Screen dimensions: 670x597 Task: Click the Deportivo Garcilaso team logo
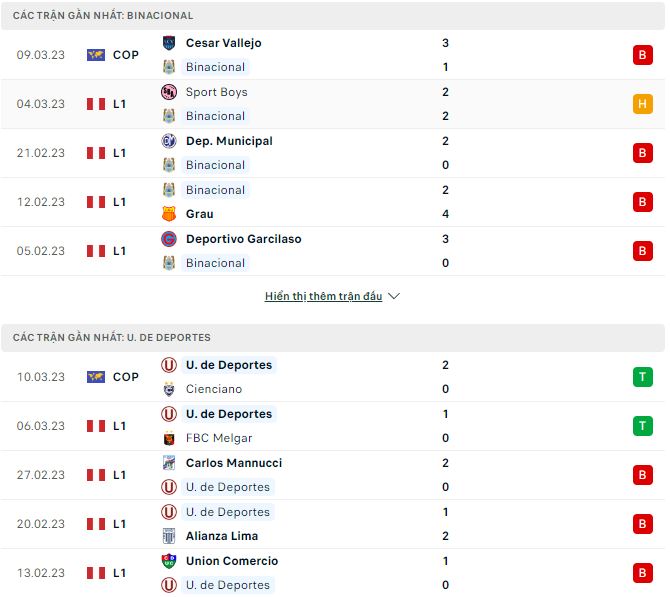(x=169, y=239)
